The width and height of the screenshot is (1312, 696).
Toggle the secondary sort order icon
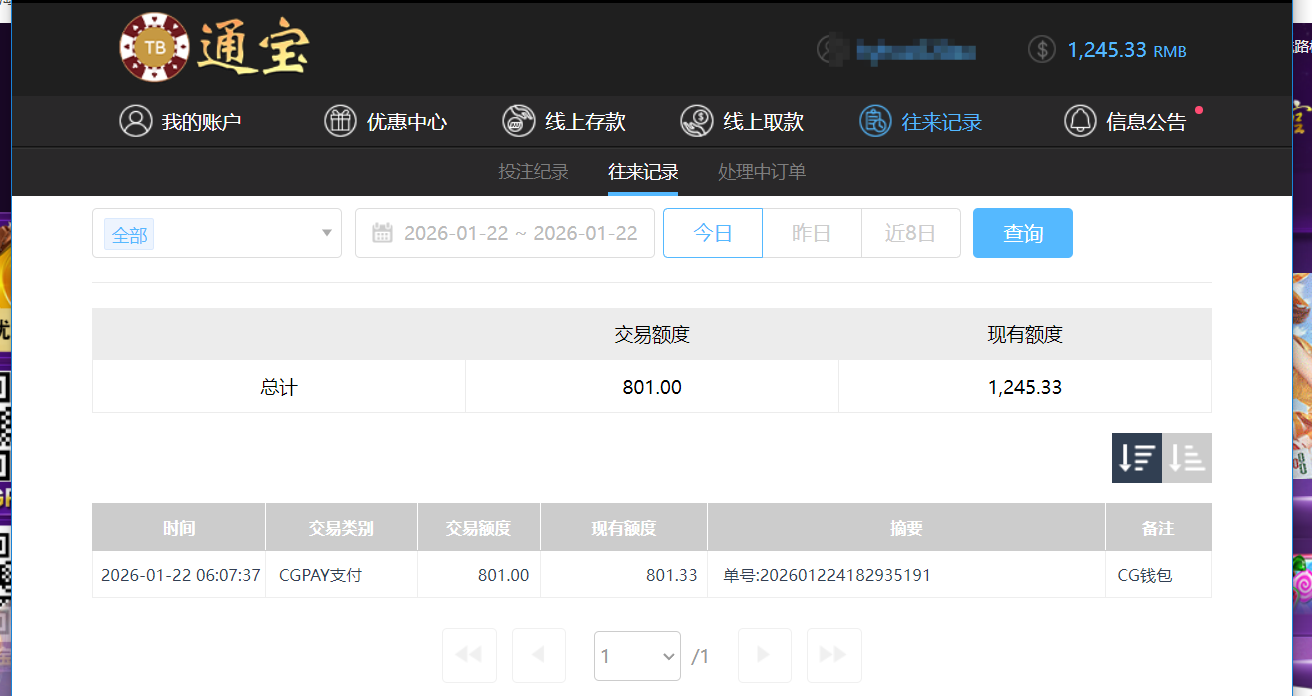1186,457
